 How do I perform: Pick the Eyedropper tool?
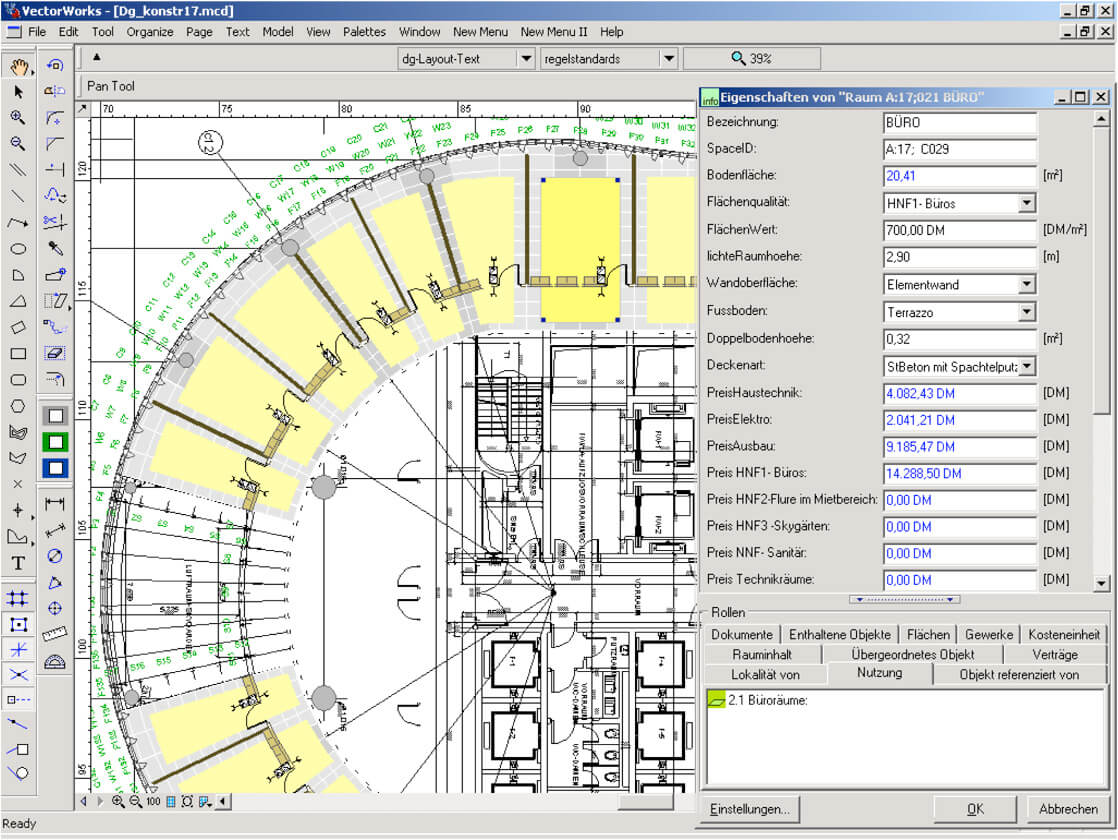point(55,248)
